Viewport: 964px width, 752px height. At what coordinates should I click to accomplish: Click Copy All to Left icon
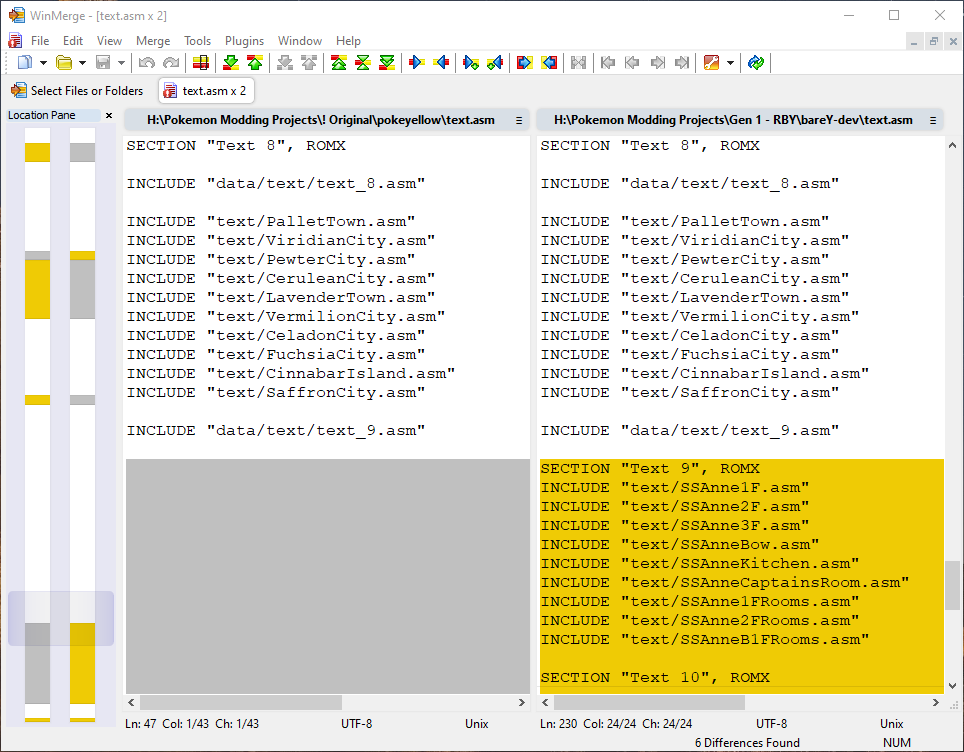click(549, 63)
